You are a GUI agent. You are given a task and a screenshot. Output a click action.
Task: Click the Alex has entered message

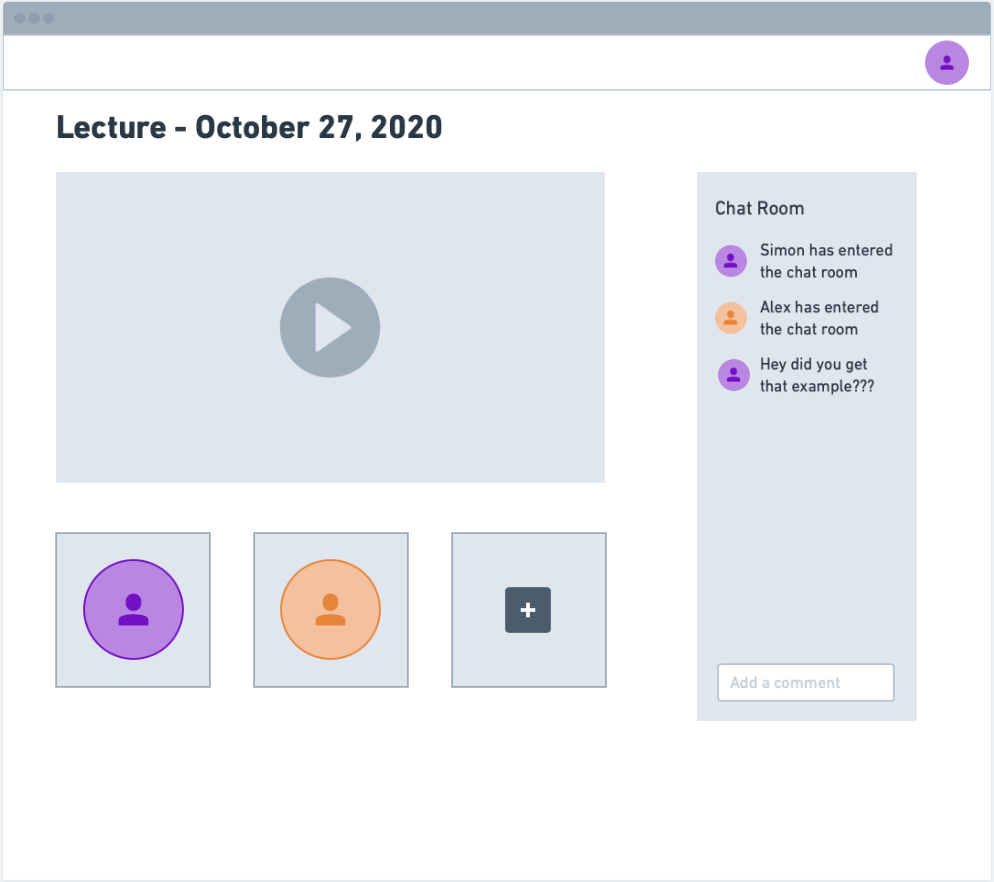point(820,318)
